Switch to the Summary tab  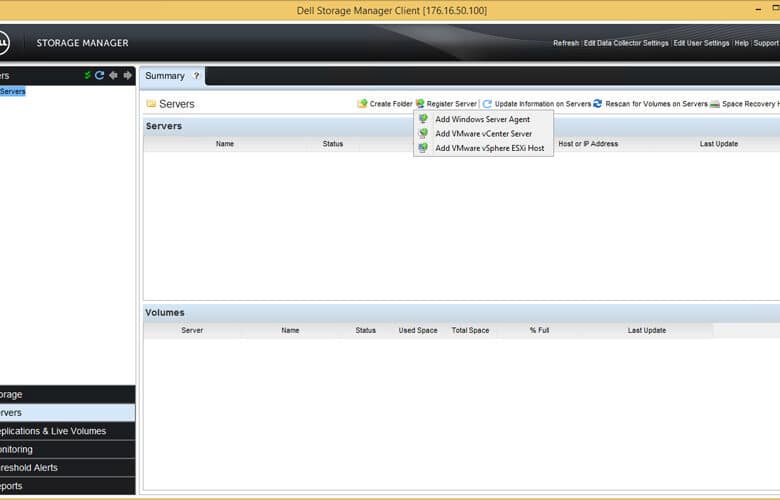click(x=165, y=76)
